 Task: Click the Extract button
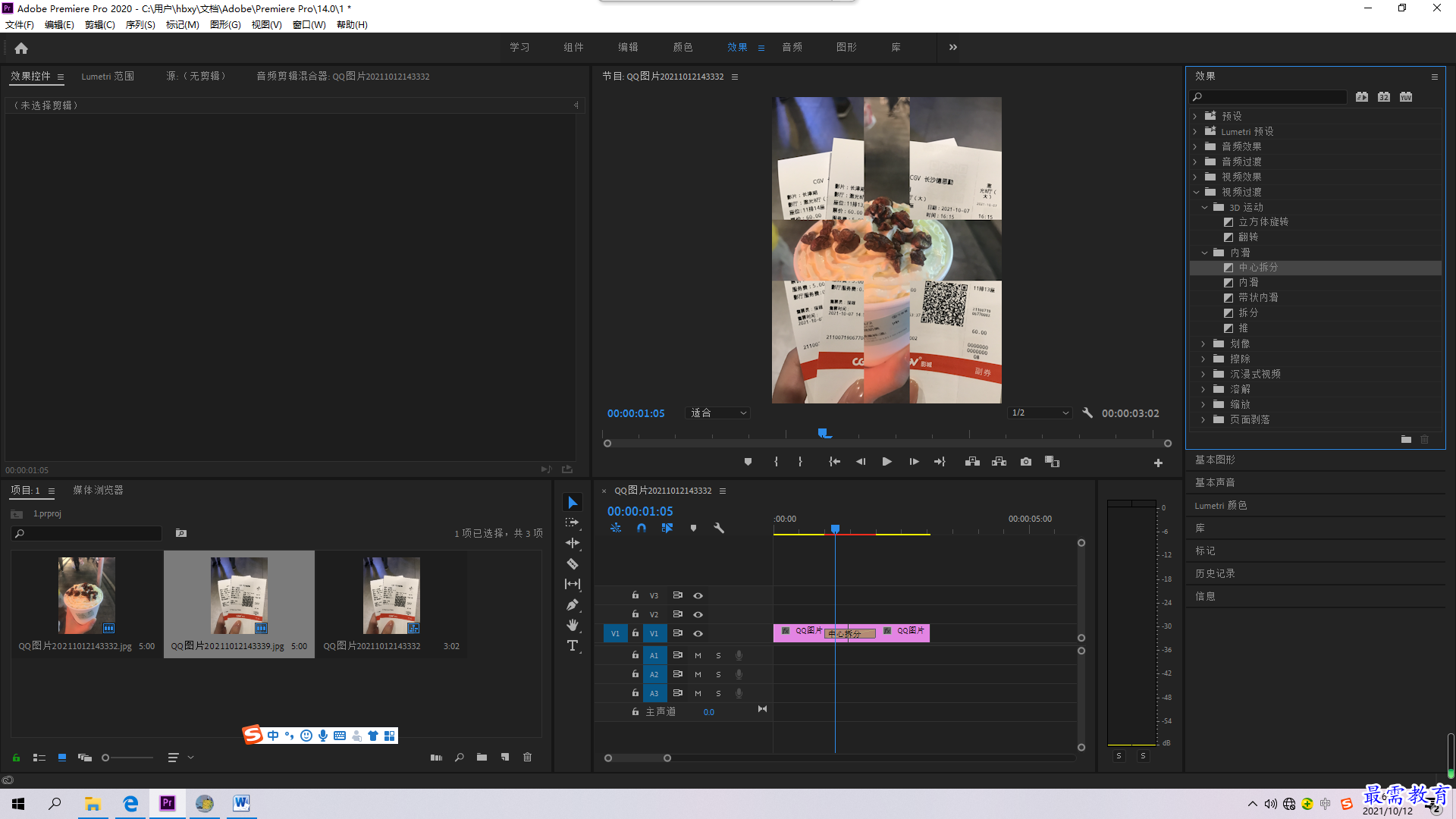999,462
